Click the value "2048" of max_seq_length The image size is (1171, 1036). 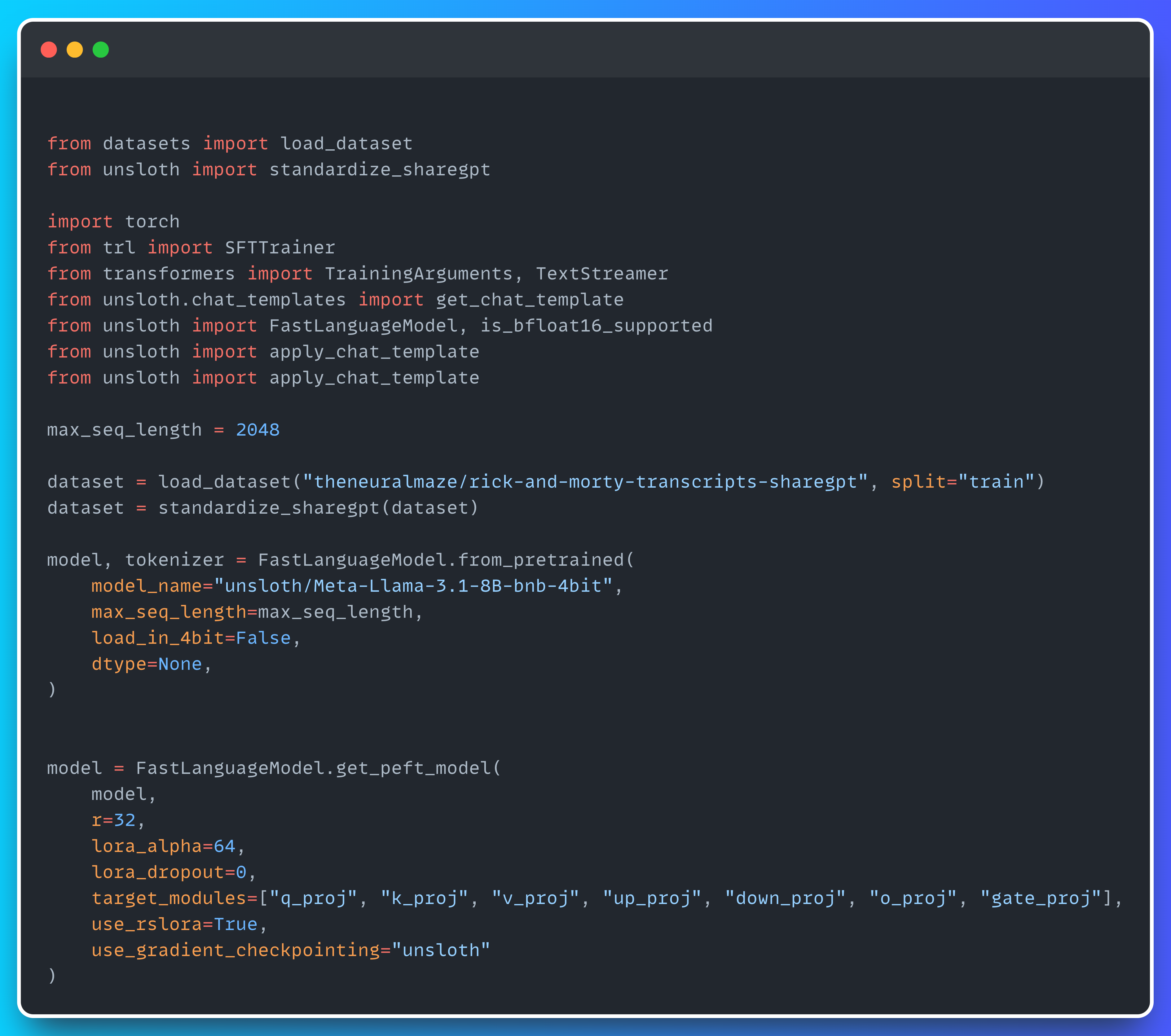(258, 430)
